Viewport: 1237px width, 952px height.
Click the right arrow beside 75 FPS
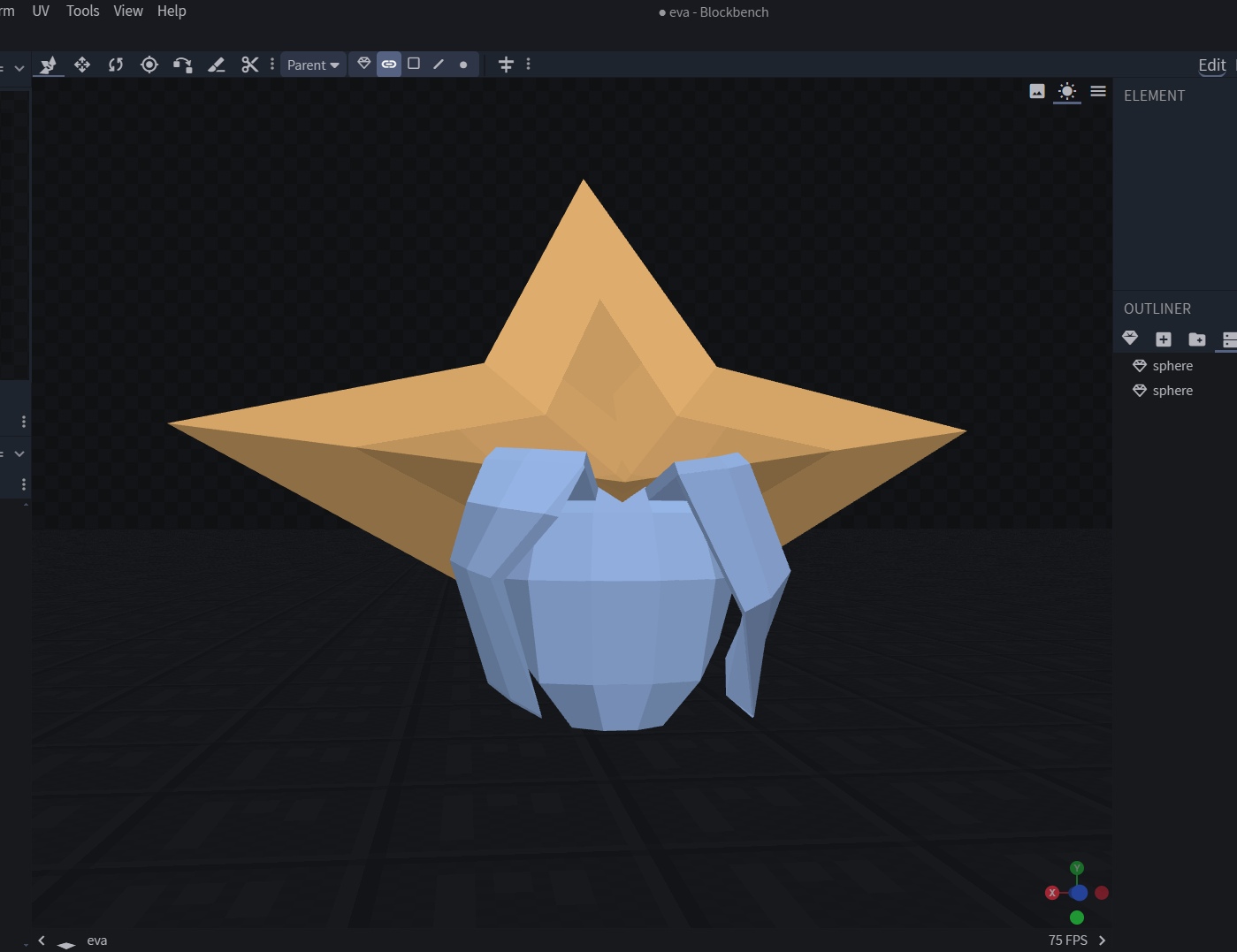point(1102,941)
